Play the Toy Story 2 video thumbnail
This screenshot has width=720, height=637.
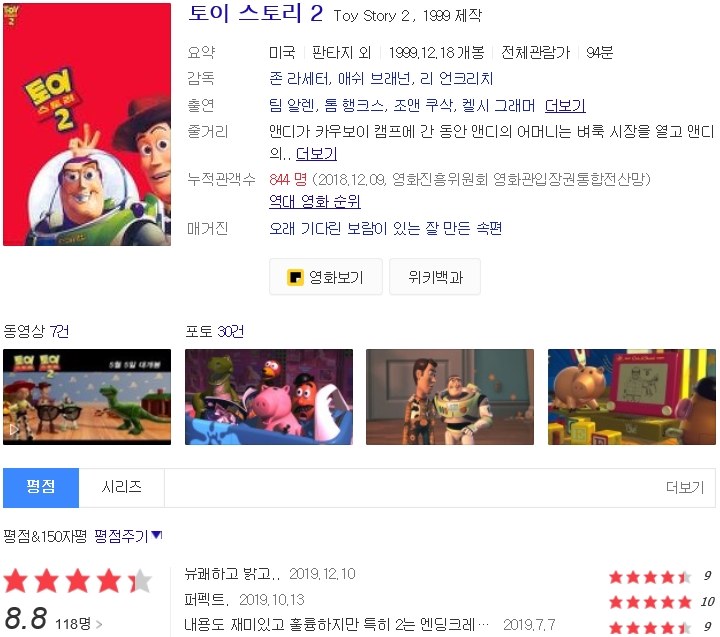coord(87,397)
